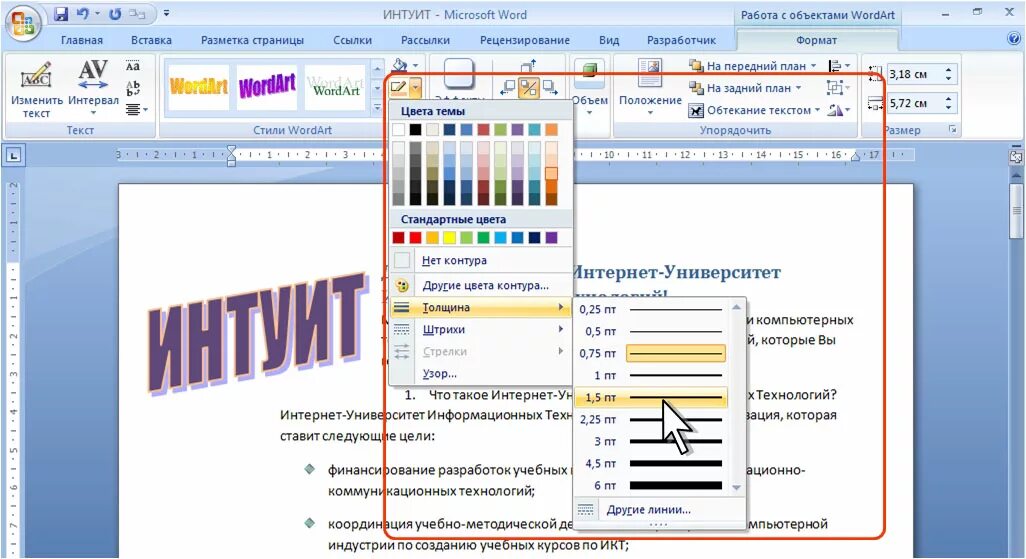
Task: Toggle the ruler view button above scrollbar
Action: pos(1016,157)
